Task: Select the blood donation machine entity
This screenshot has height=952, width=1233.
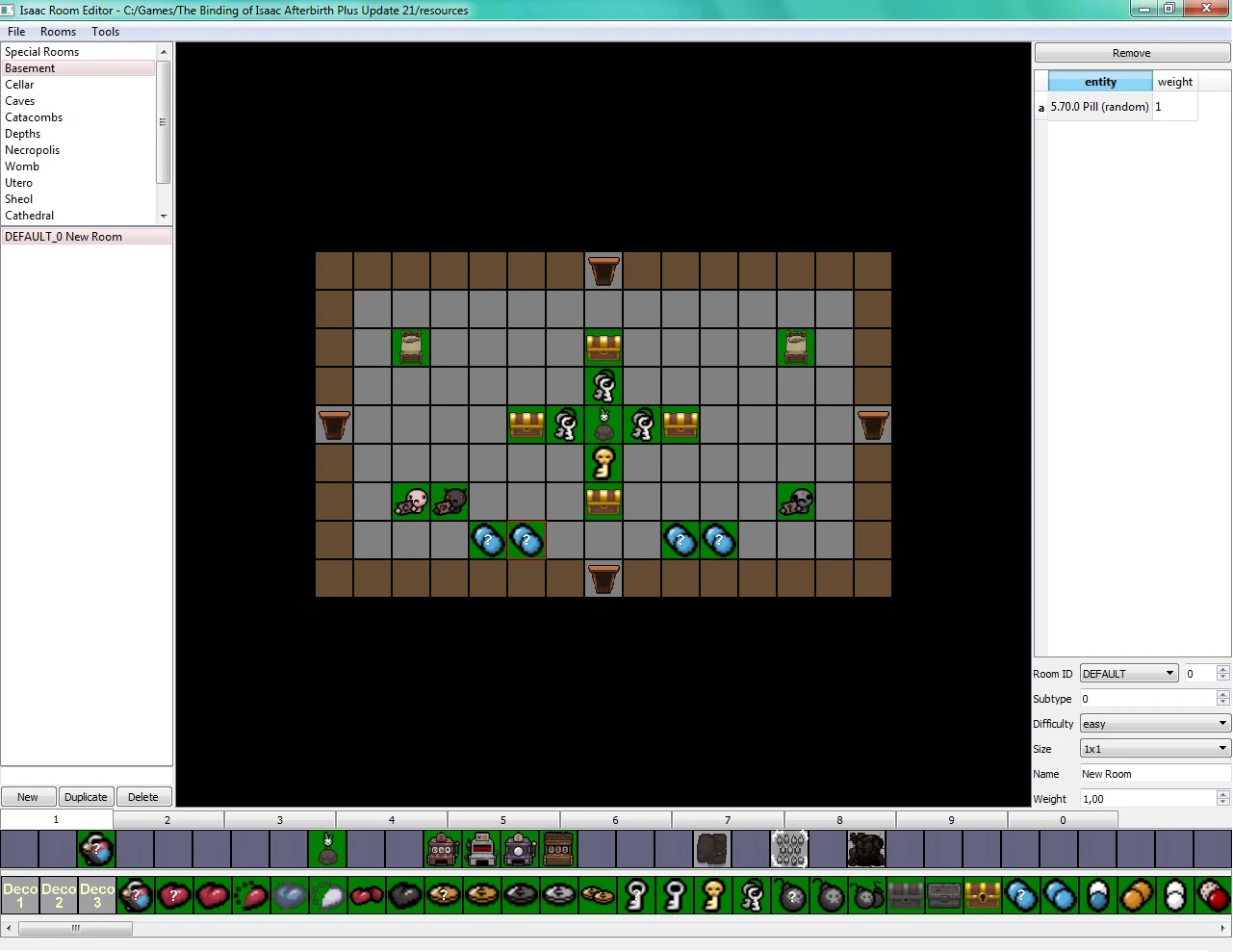Action: point(481,848)
